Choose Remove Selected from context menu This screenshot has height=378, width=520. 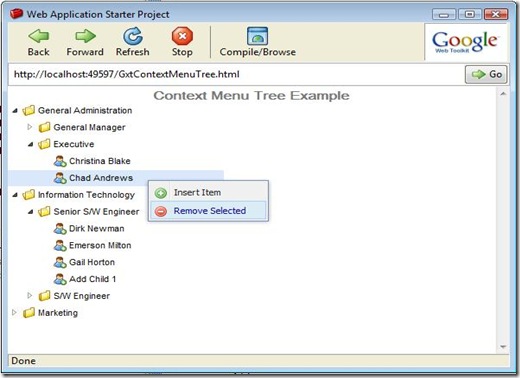[x=209, y=211]
